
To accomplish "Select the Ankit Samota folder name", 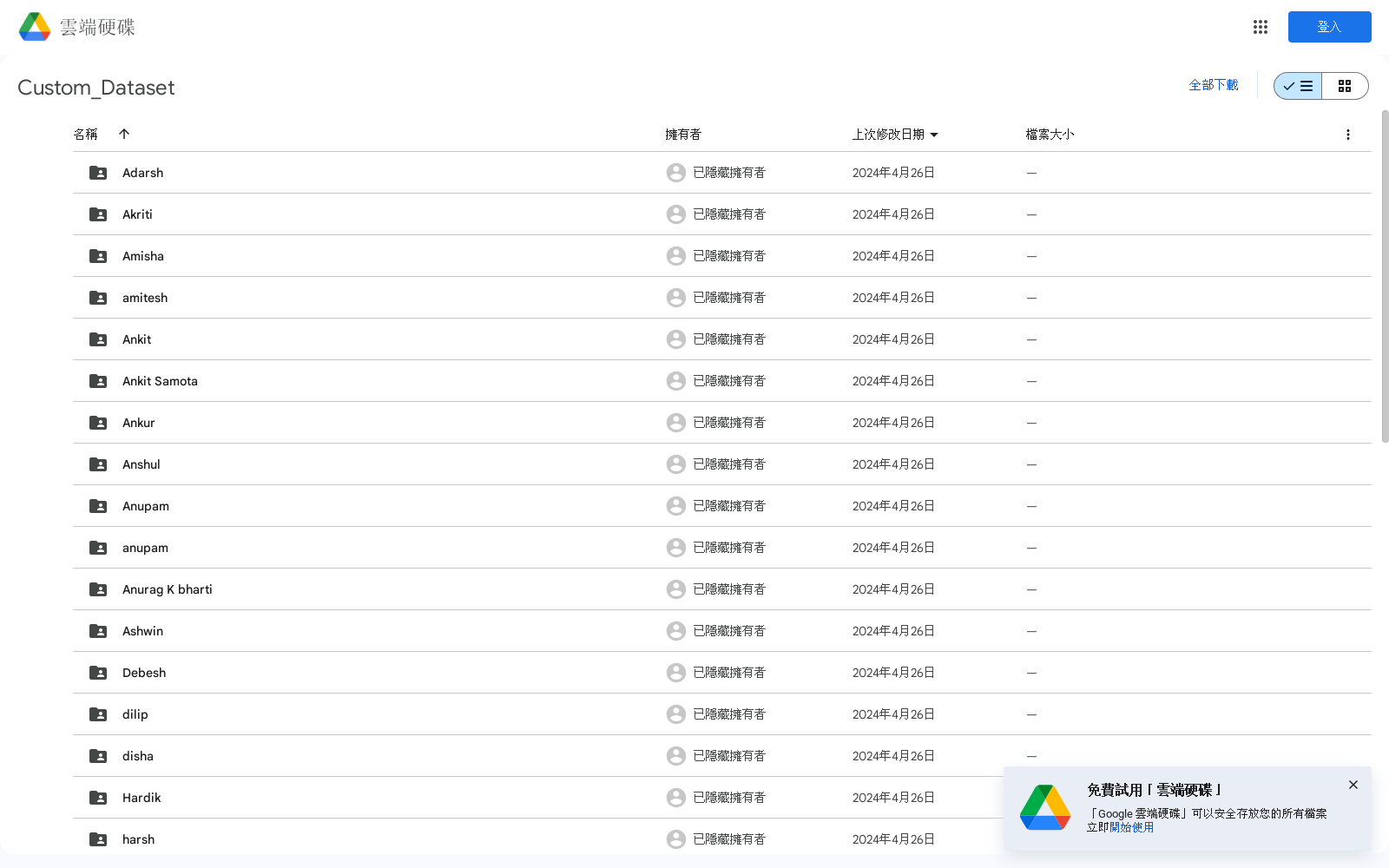I will click(160, 381).
